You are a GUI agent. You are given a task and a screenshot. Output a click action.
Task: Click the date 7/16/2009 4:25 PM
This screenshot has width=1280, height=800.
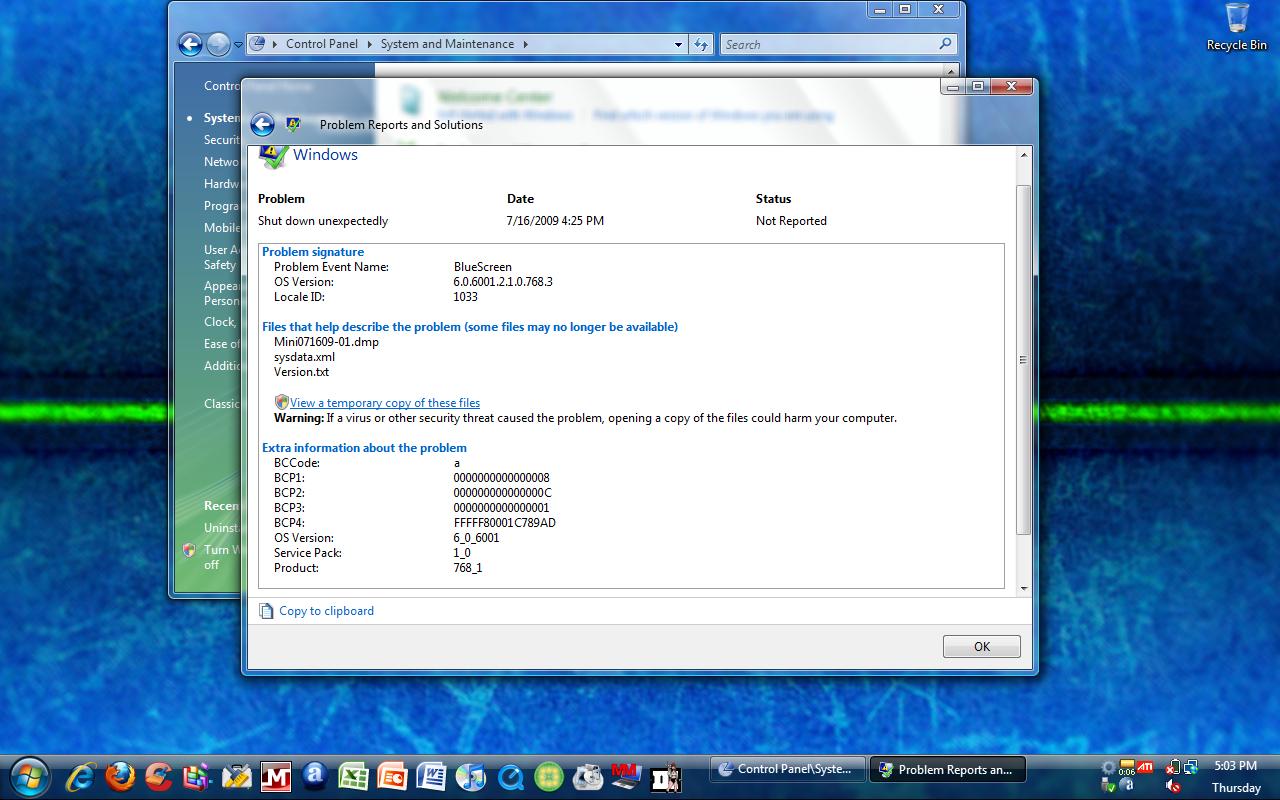coord(555,221)
